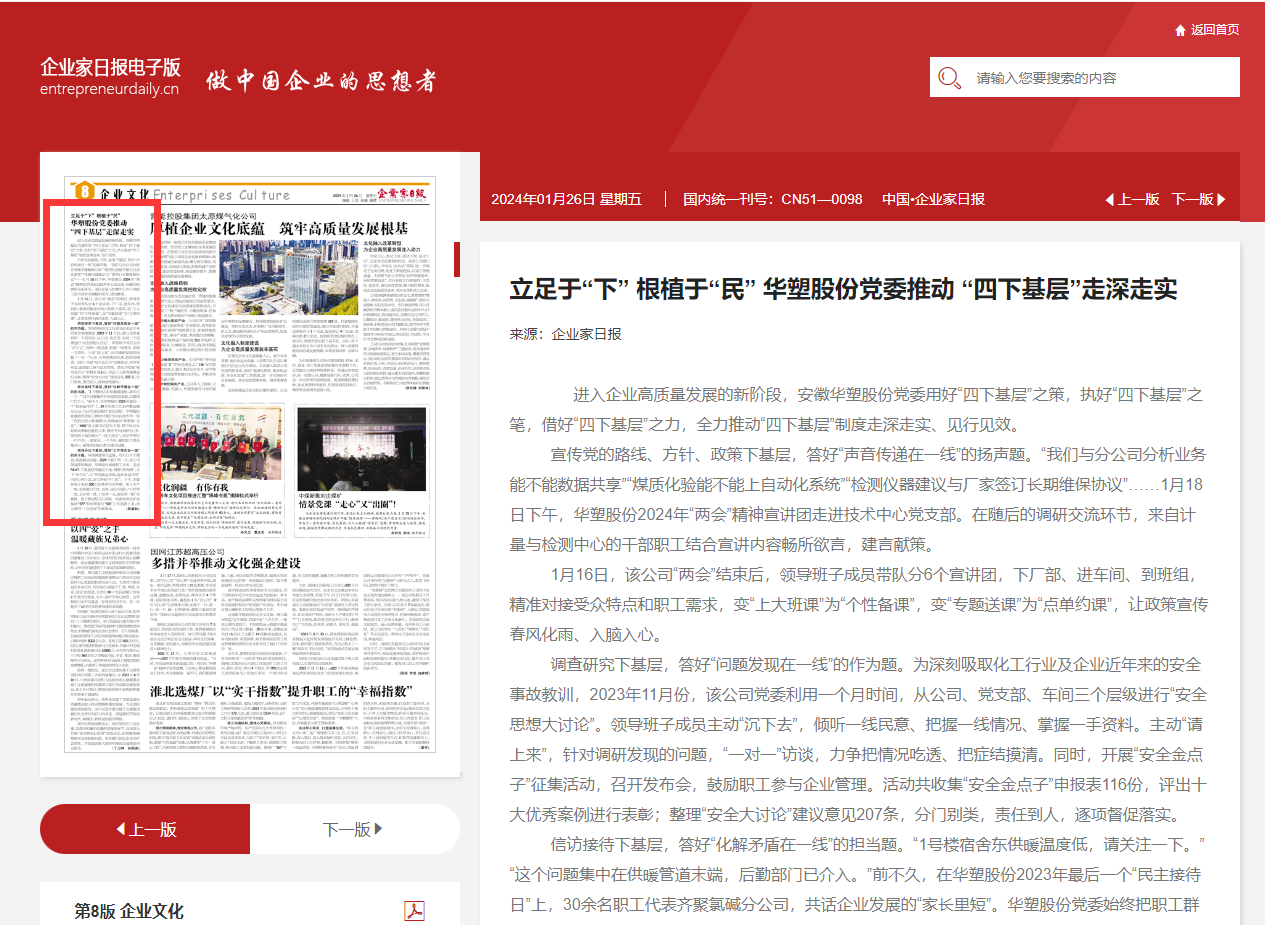Click the 做中国企业的思想者 slogan banner
1265x925 pixels.
coord(320,81)
